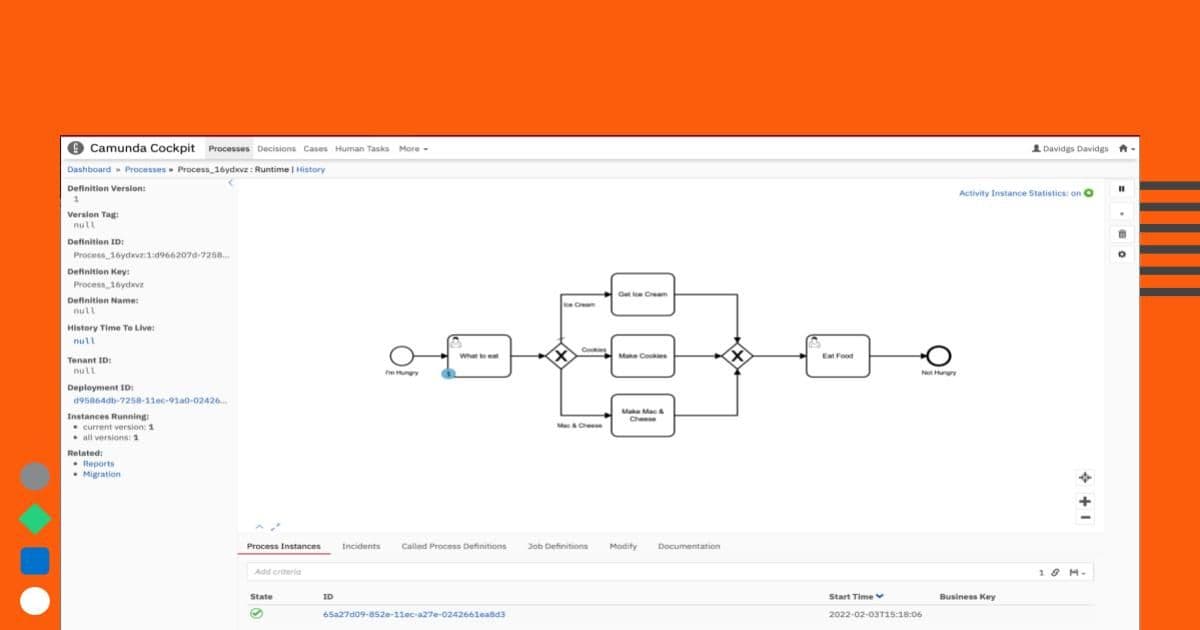The height and width of the screenshot is (630, 1200).
Task: Collapse the left definition sidebar
Action: click(x=231, y=183)
